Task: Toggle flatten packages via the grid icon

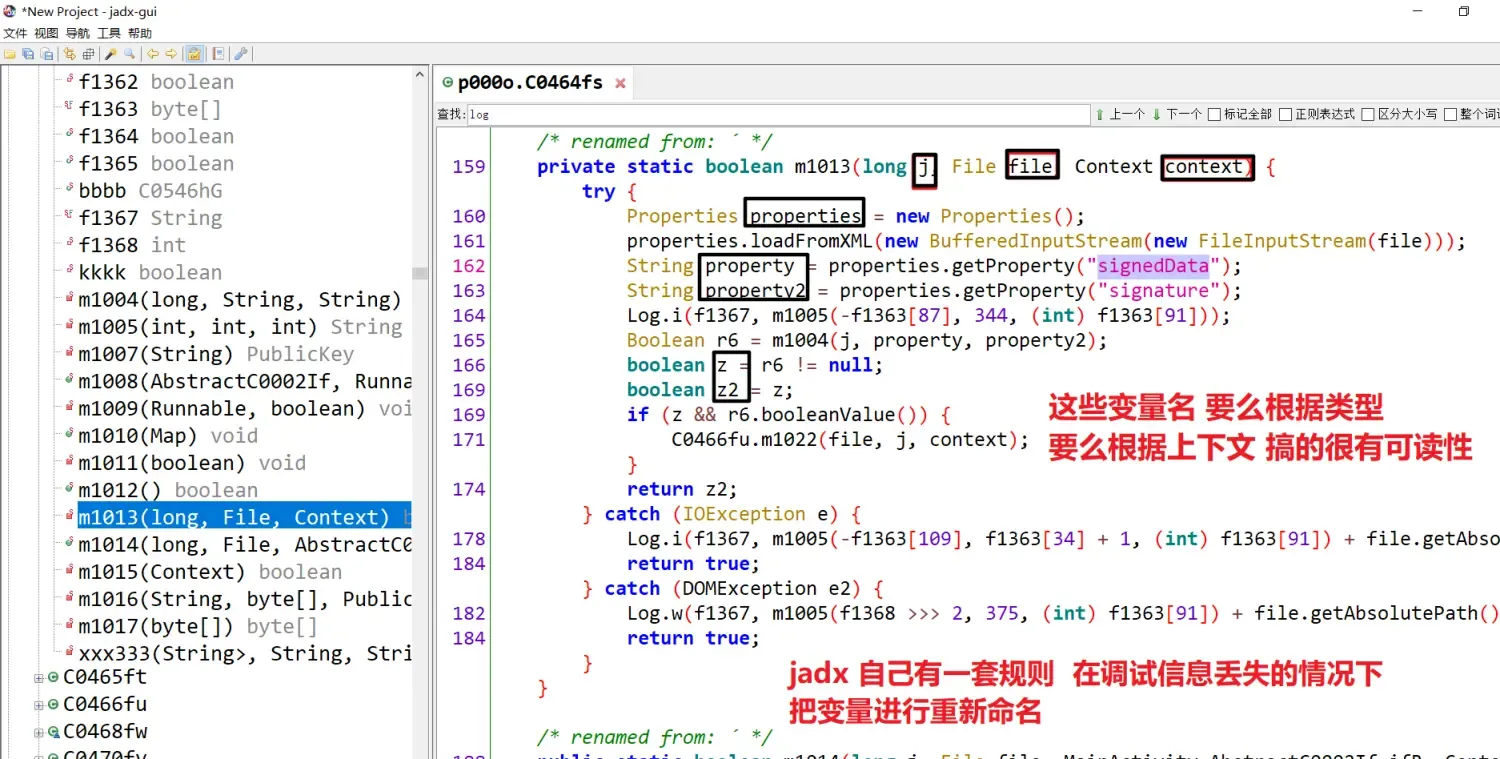Action: 88,54
